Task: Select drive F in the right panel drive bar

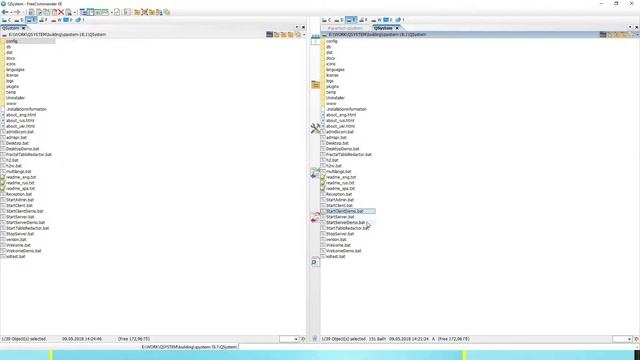Action: tap(363, 20)
